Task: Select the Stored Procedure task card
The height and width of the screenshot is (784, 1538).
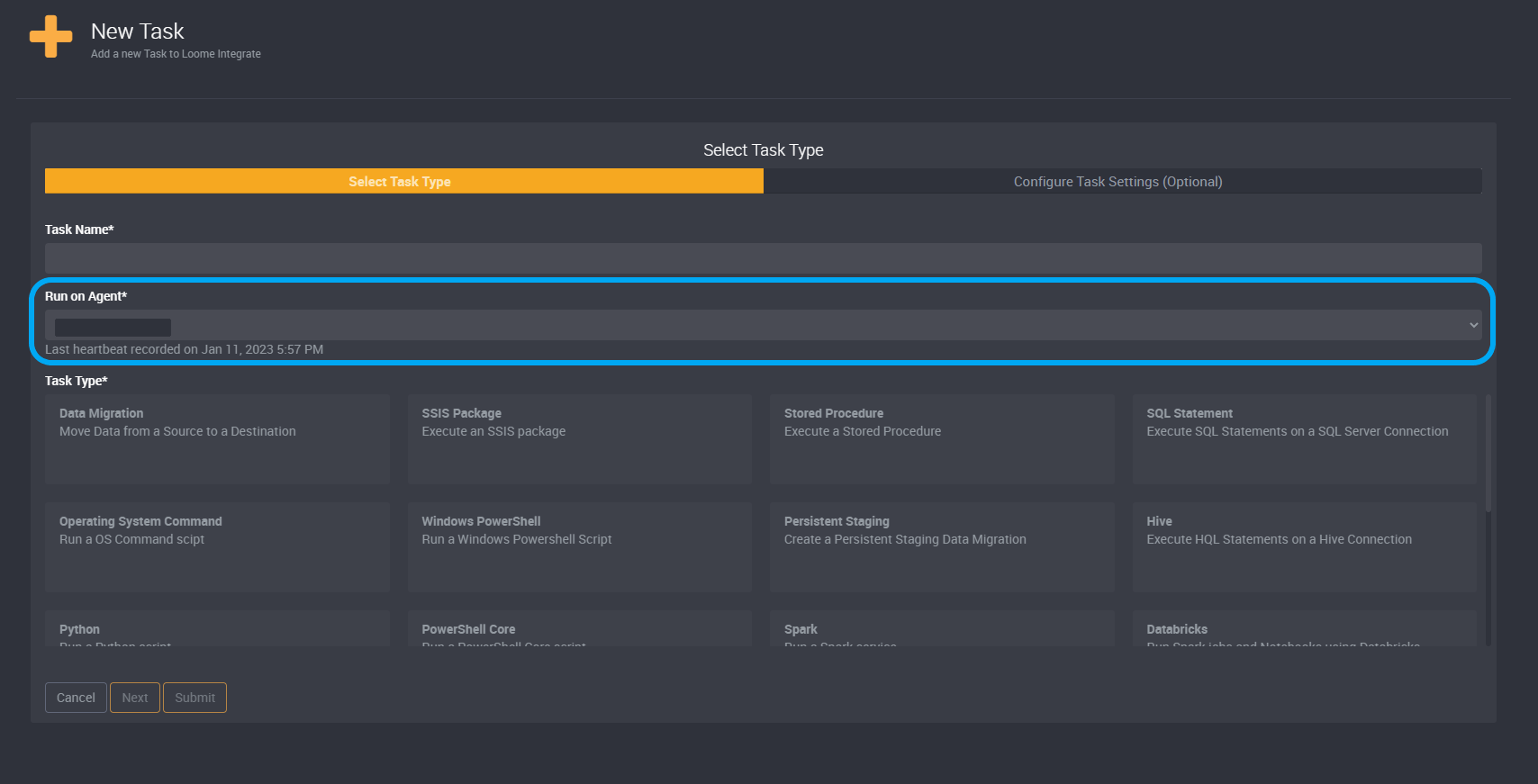Action: tap(942, 439)
